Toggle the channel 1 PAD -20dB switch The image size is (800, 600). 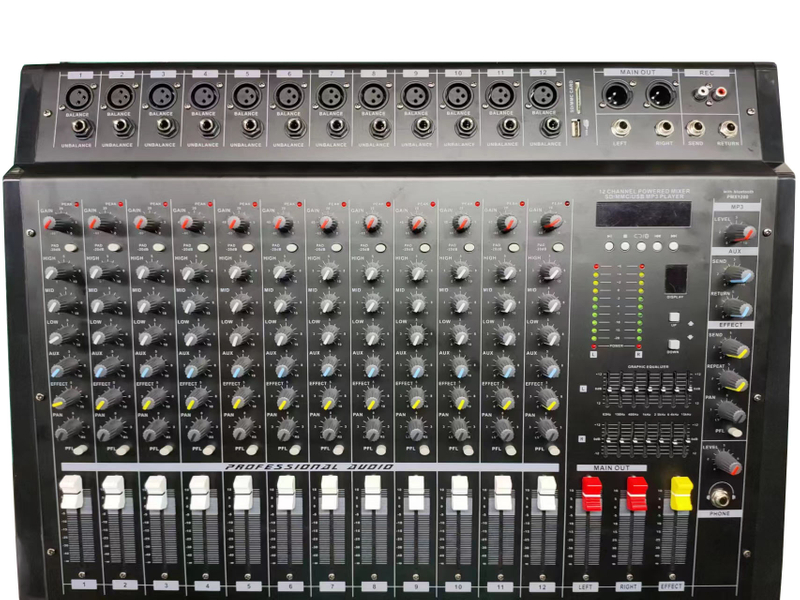tap(70, 246)
